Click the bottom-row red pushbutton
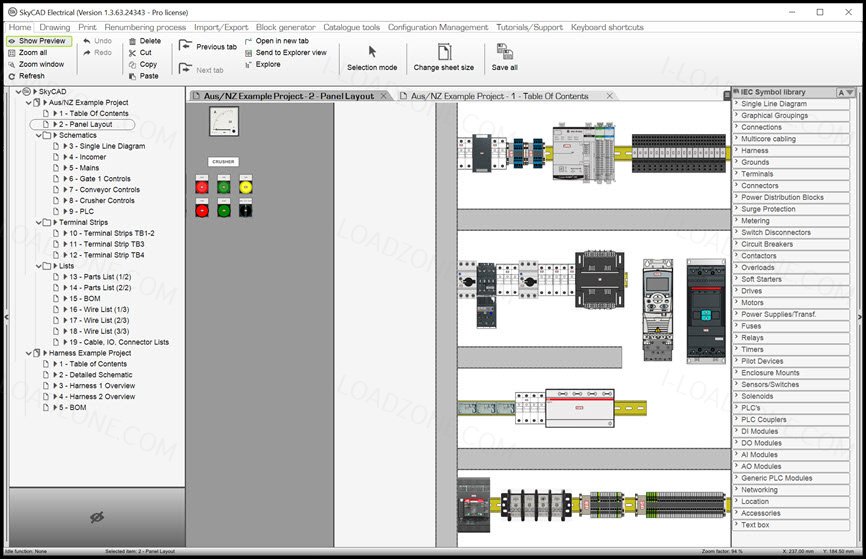Image resolution: width=866 pixels, height=559 pixels. 202,210
